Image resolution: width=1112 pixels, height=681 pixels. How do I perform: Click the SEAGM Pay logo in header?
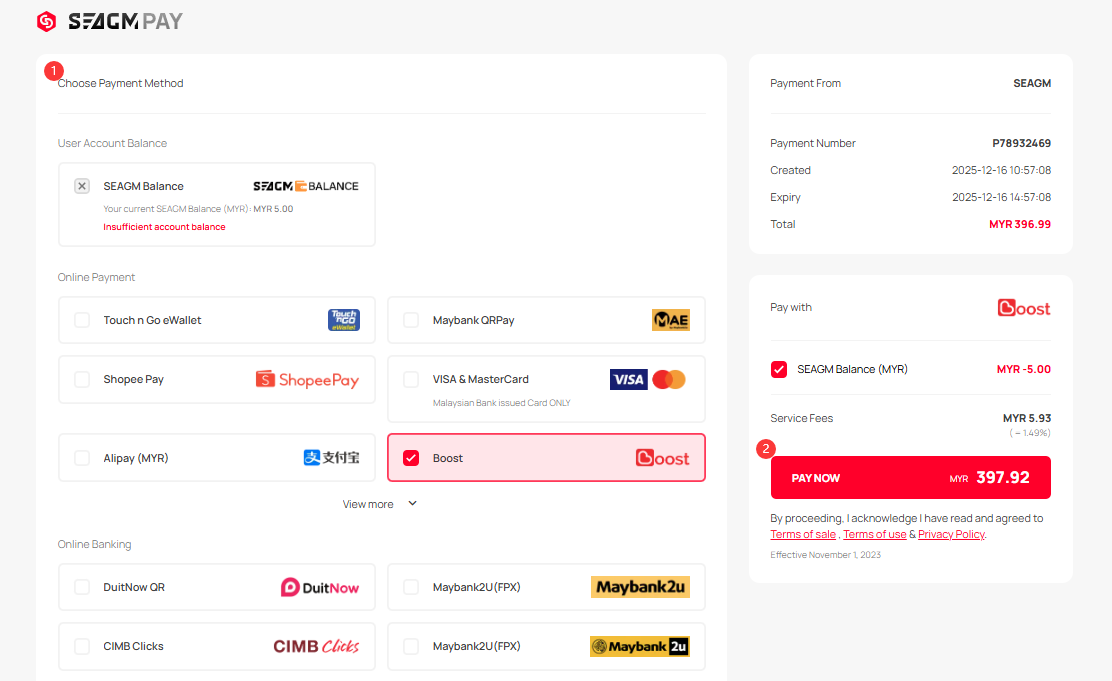[x=110, y=21]
